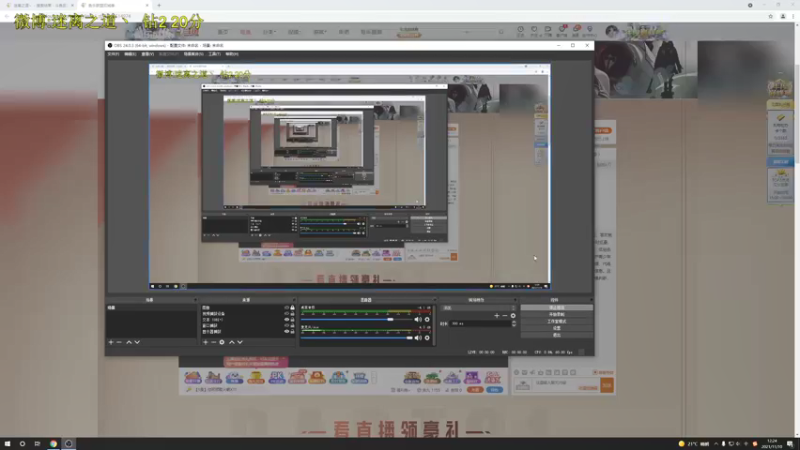800x450 pixels.
Task: Add a transition with plus icon in Scene Transitions
Action: 496,316
